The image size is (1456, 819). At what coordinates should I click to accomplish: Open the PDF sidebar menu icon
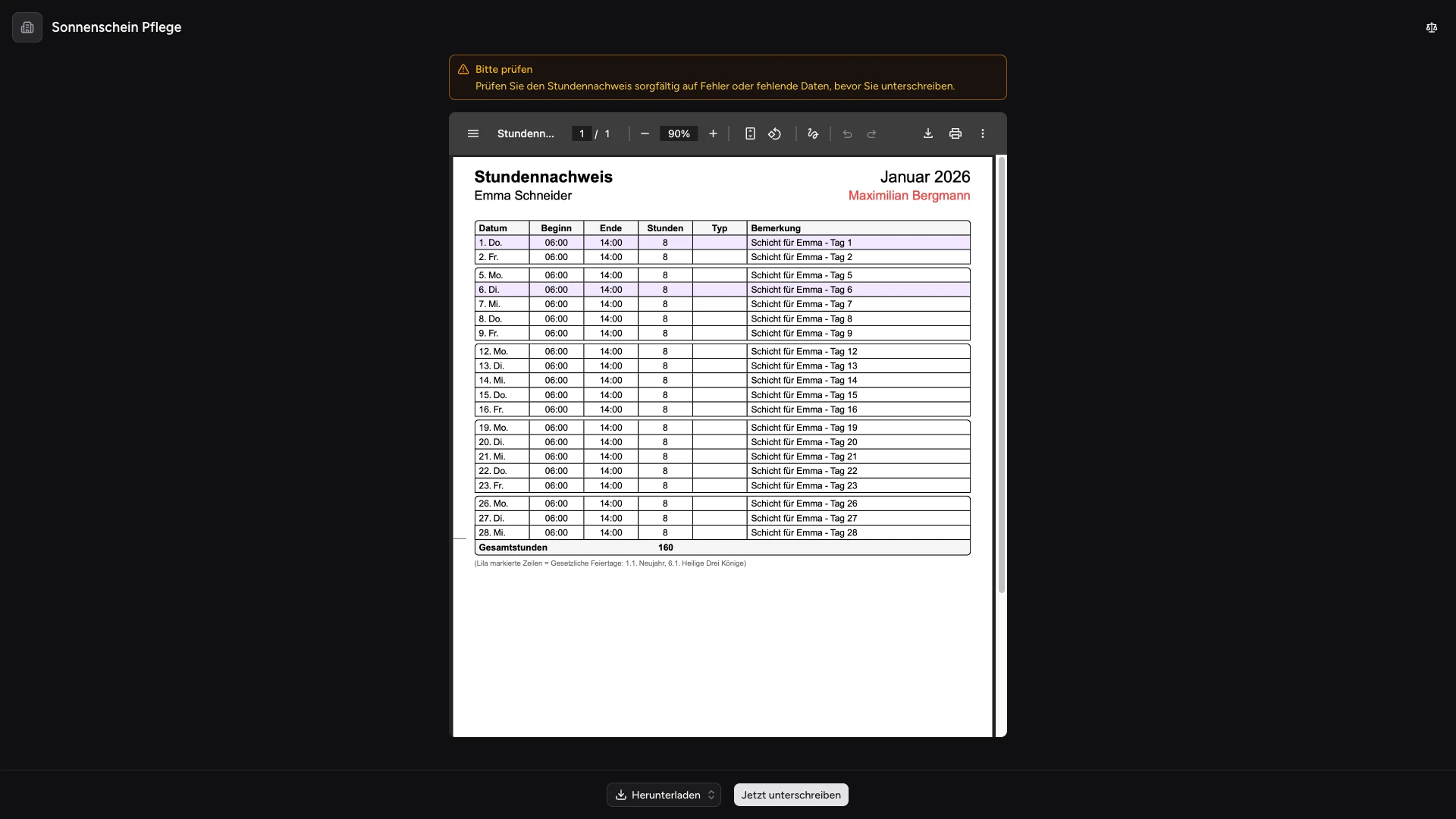click(x=473, y=133)
